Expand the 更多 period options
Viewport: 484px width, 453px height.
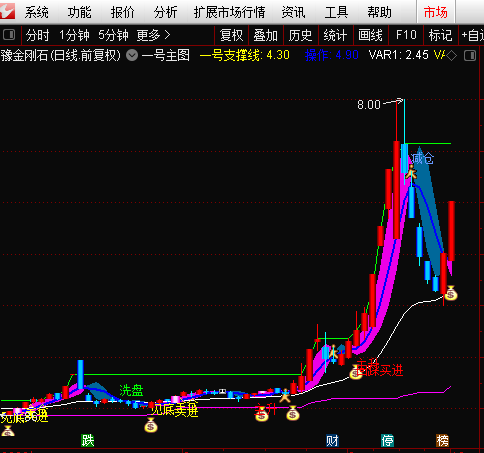point(154,35)
